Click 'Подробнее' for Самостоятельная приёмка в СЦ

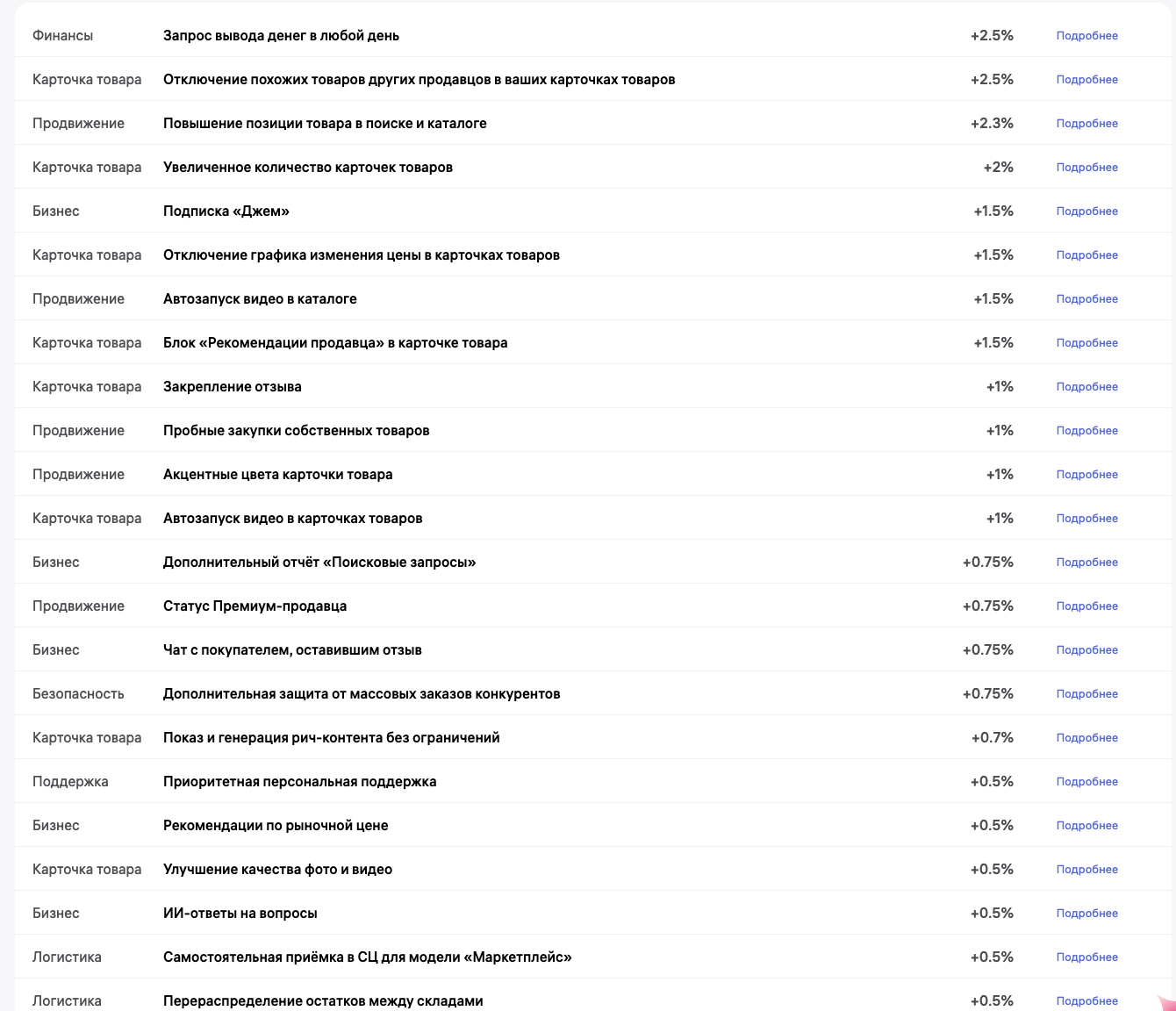click(1086, 957)
